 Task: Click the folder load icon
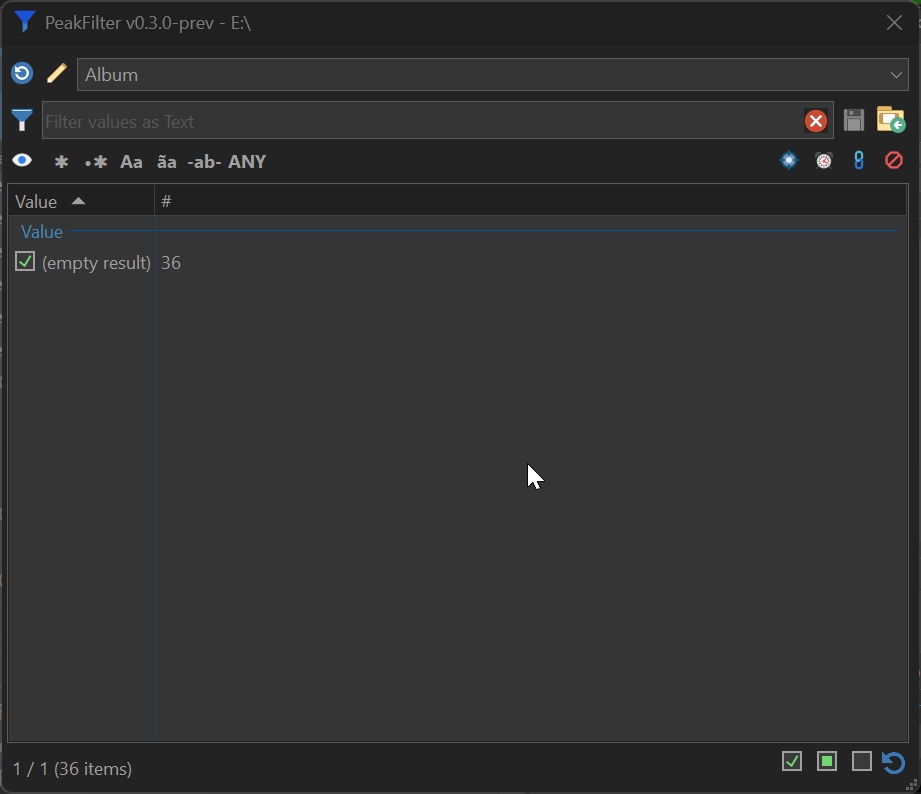pos(890,120)
